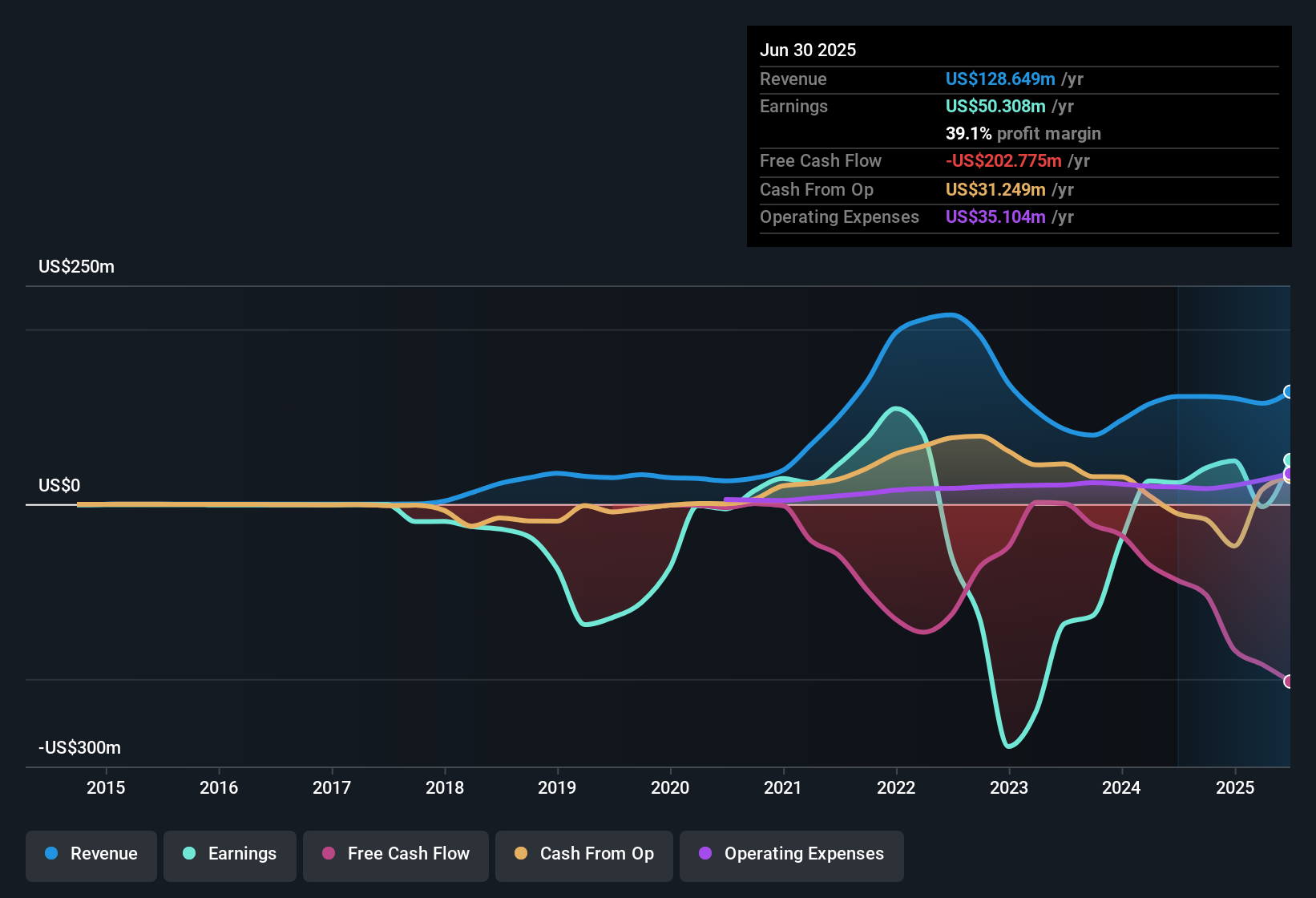Click the purple Operating Expenses legend dot
1316x898 pixels.
click(x=705, y=853)
